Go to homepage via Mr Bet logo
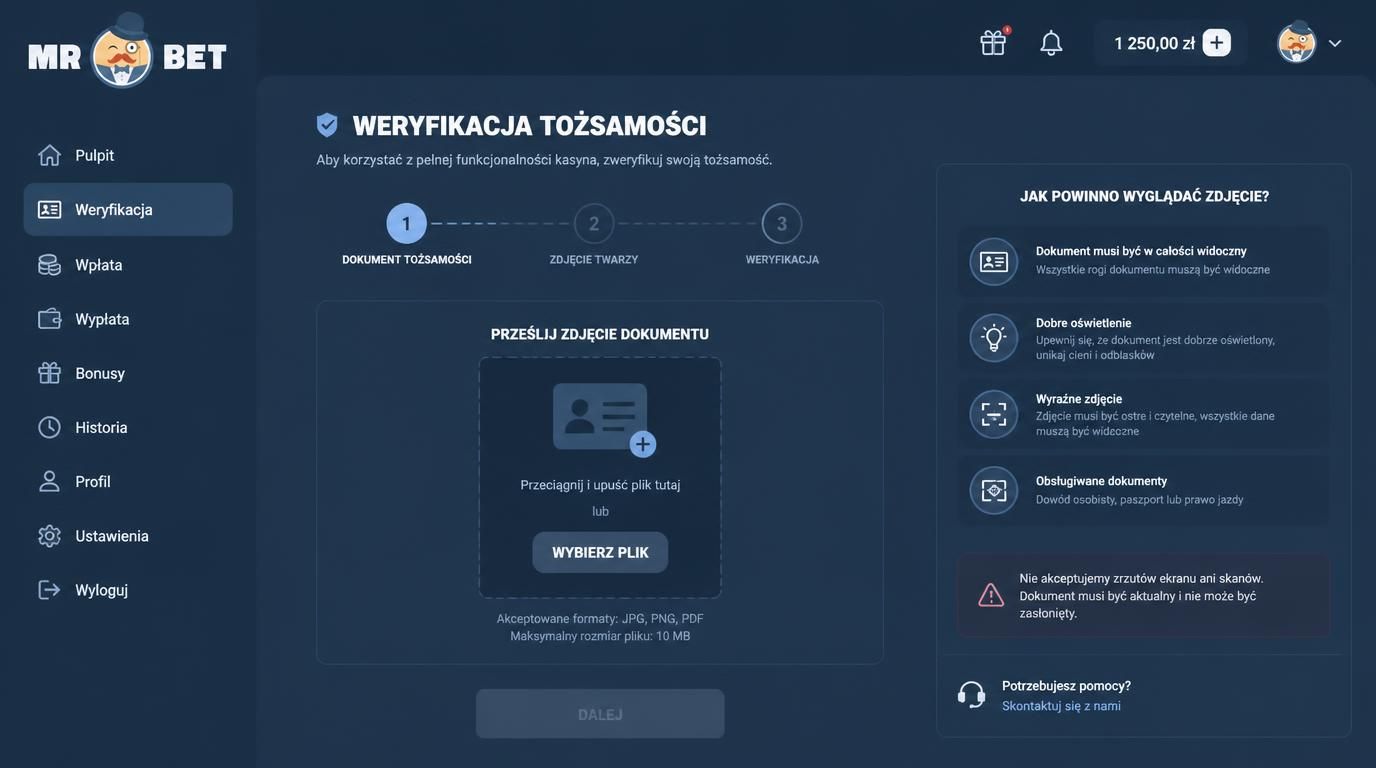Screen dimensions: 1376x768 128,51
